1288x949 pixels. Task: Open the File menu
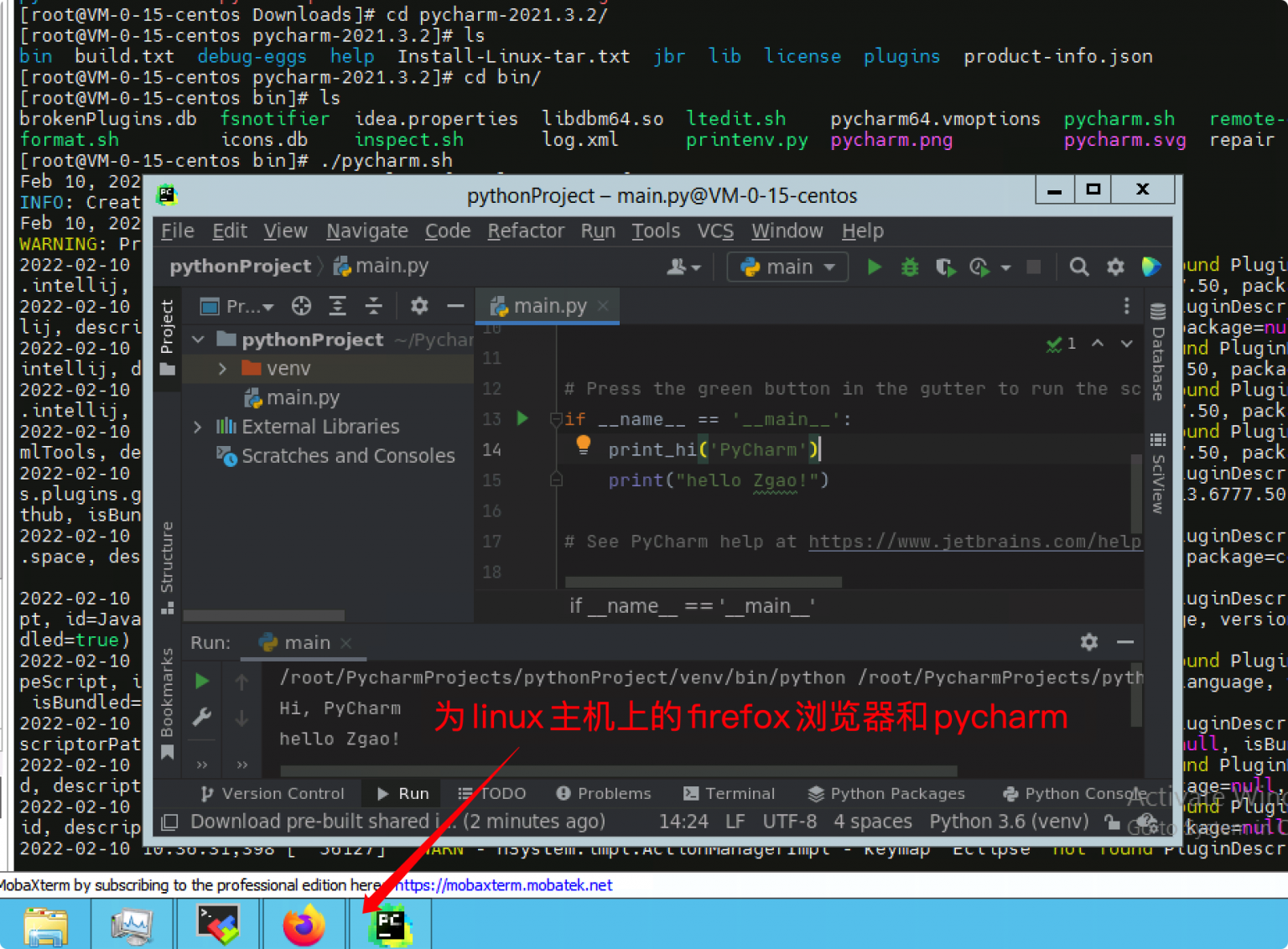click(x=177, y=231)
